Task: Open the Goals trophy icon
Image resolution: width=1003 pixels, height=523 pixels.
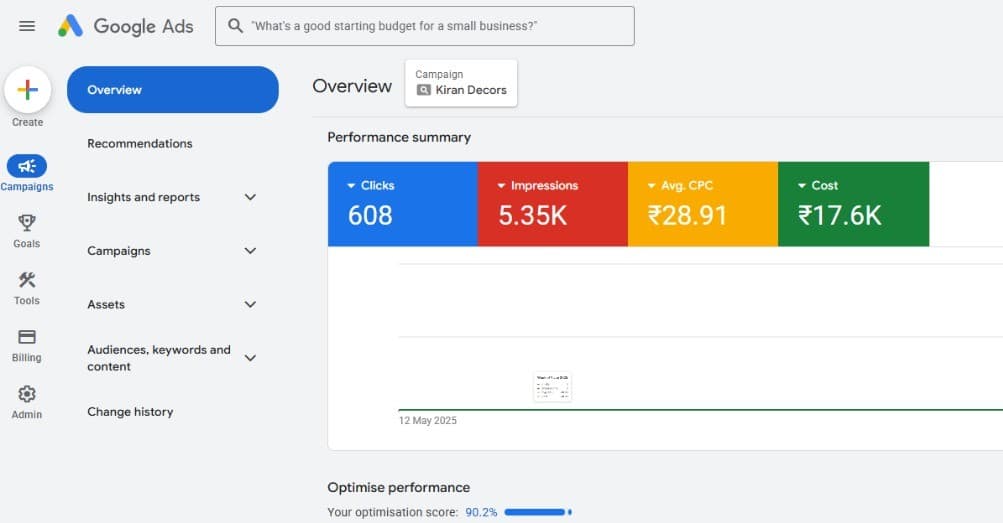Action: tap(27, 224)
